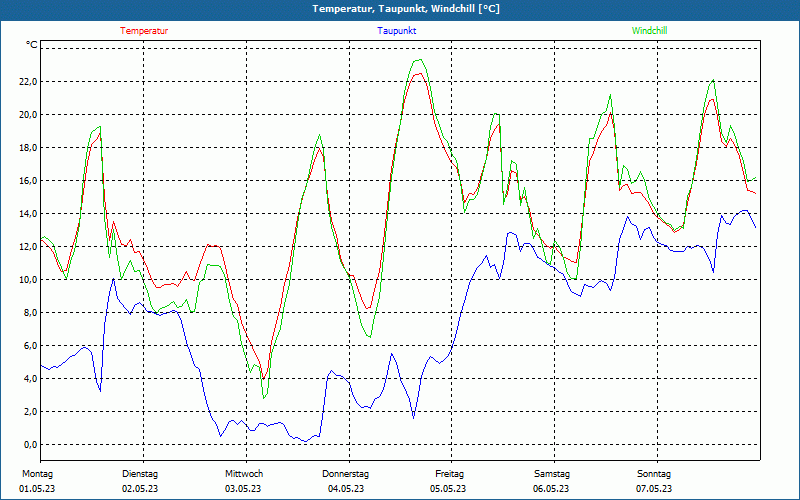Click the '06.05.23' date label

551,489
